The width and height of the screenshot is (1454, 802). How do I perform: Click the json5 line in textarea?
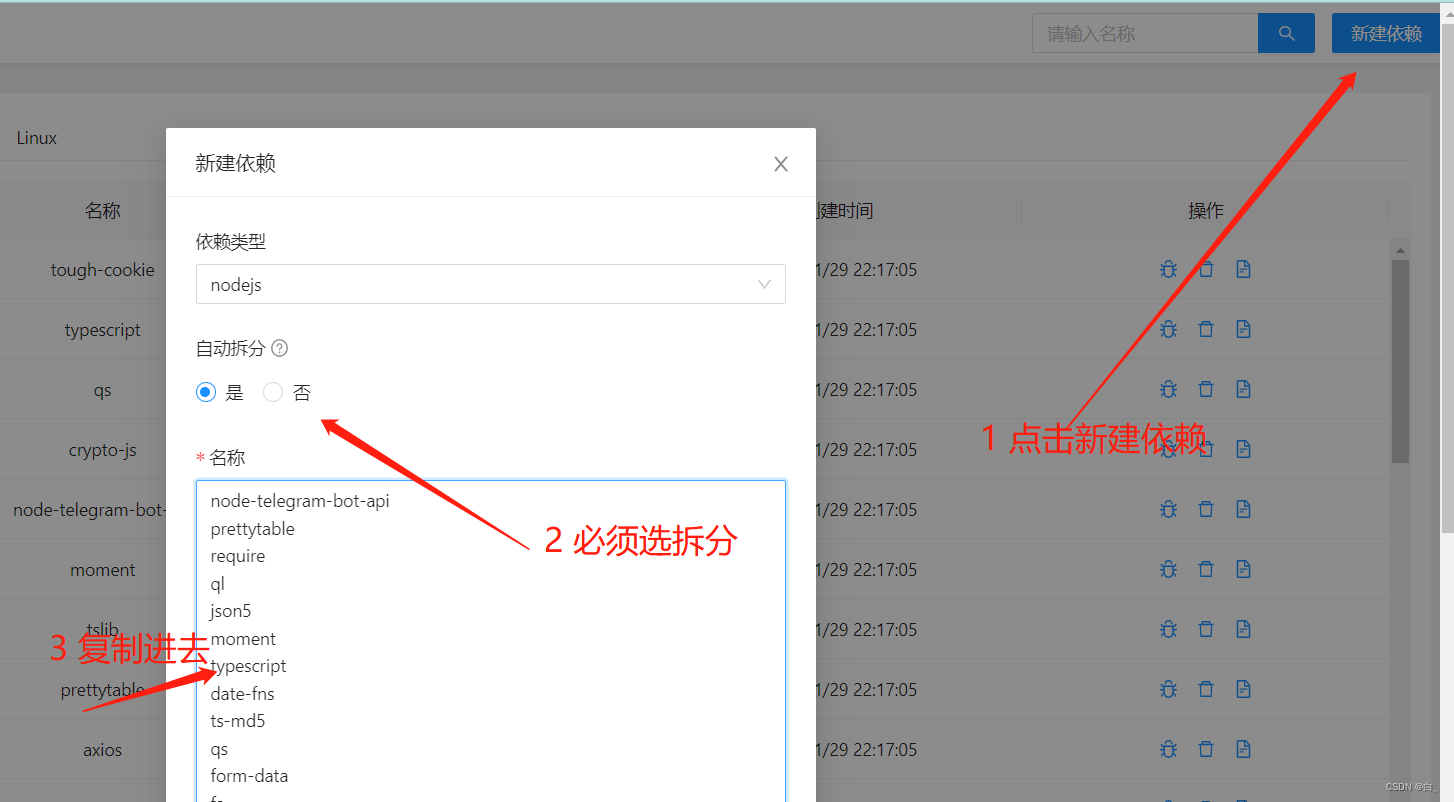(231, 611)
